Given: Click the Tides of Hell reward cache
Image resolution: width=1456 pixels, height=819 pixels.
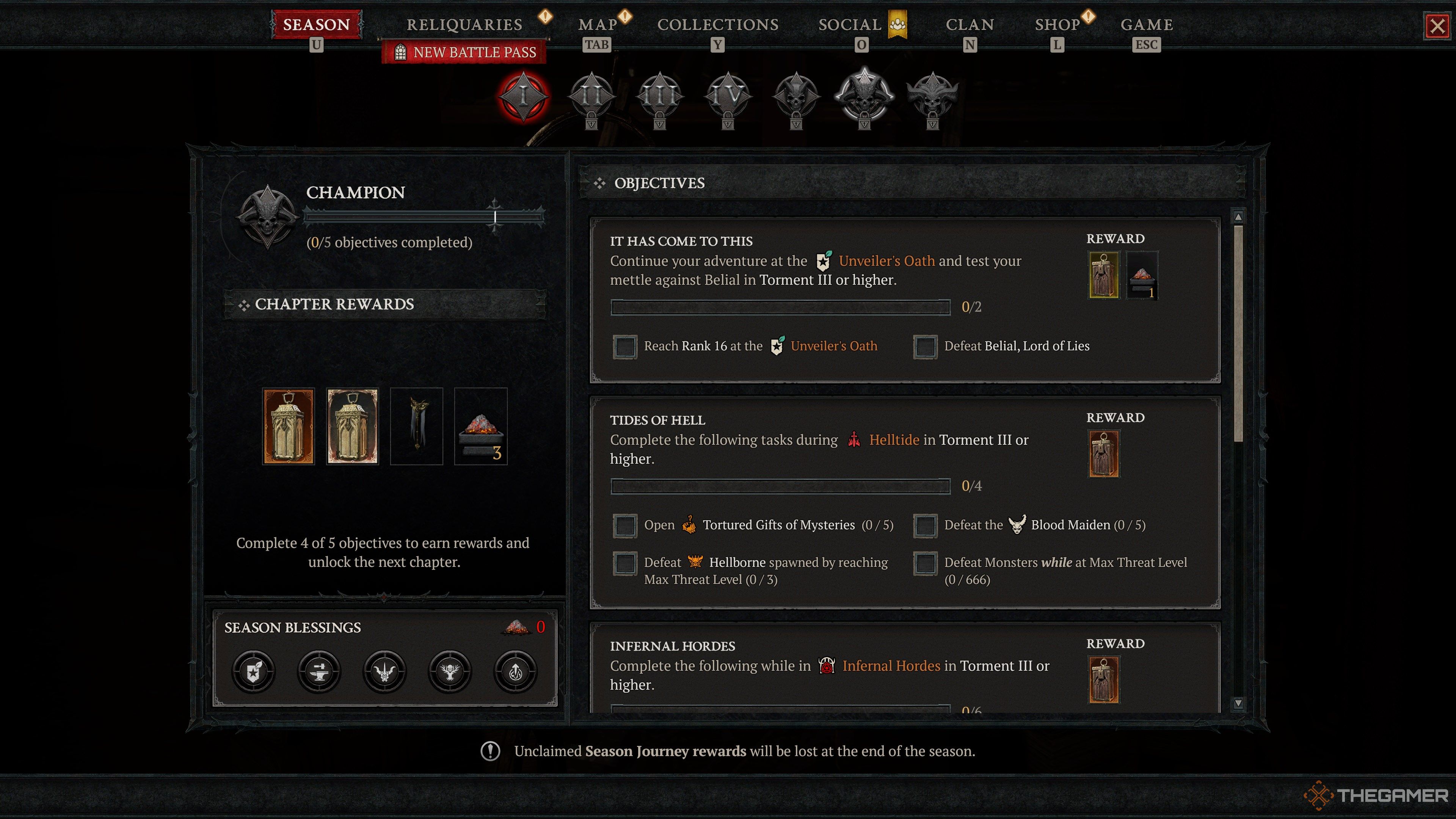Looking at the screenshot, I should click(x=1104, y=453).
